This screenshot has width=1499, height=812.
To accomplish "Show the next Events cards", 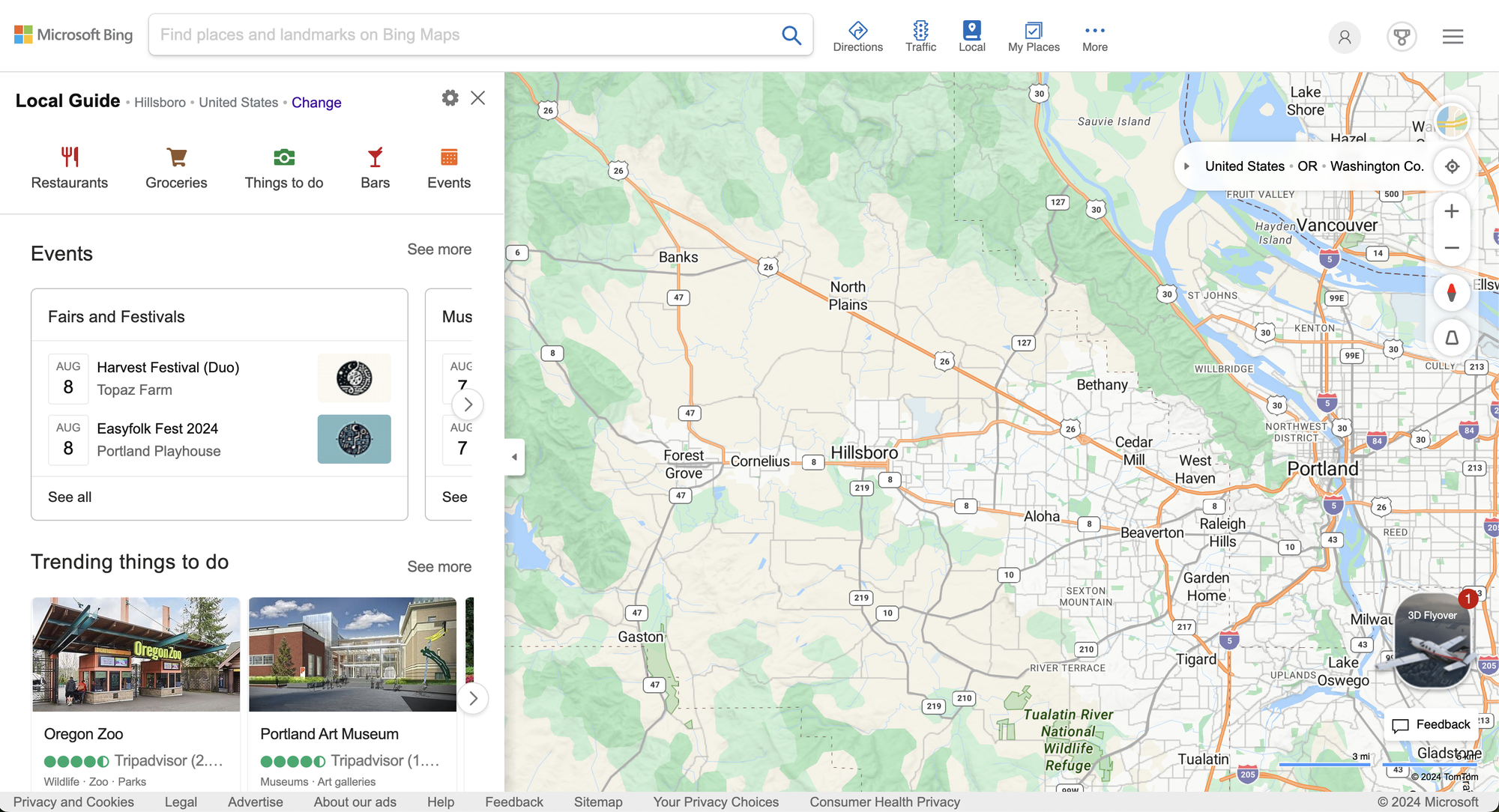I will coord(468,405).
